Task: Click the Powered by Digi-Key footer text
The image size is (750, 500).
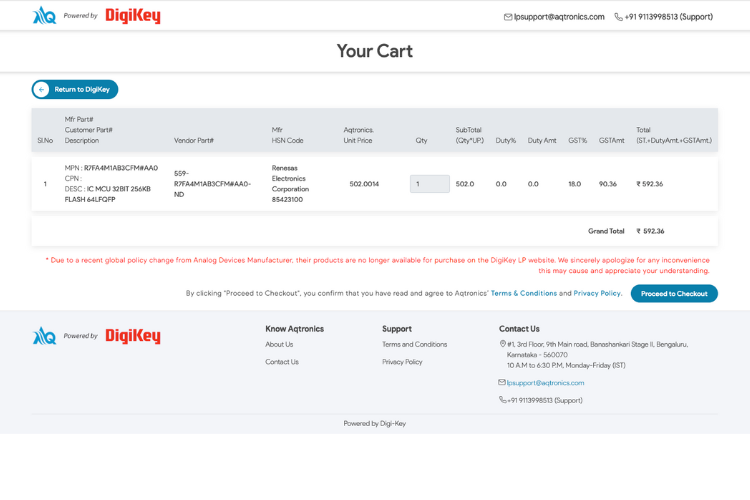Action: click(x=375, y=423)
